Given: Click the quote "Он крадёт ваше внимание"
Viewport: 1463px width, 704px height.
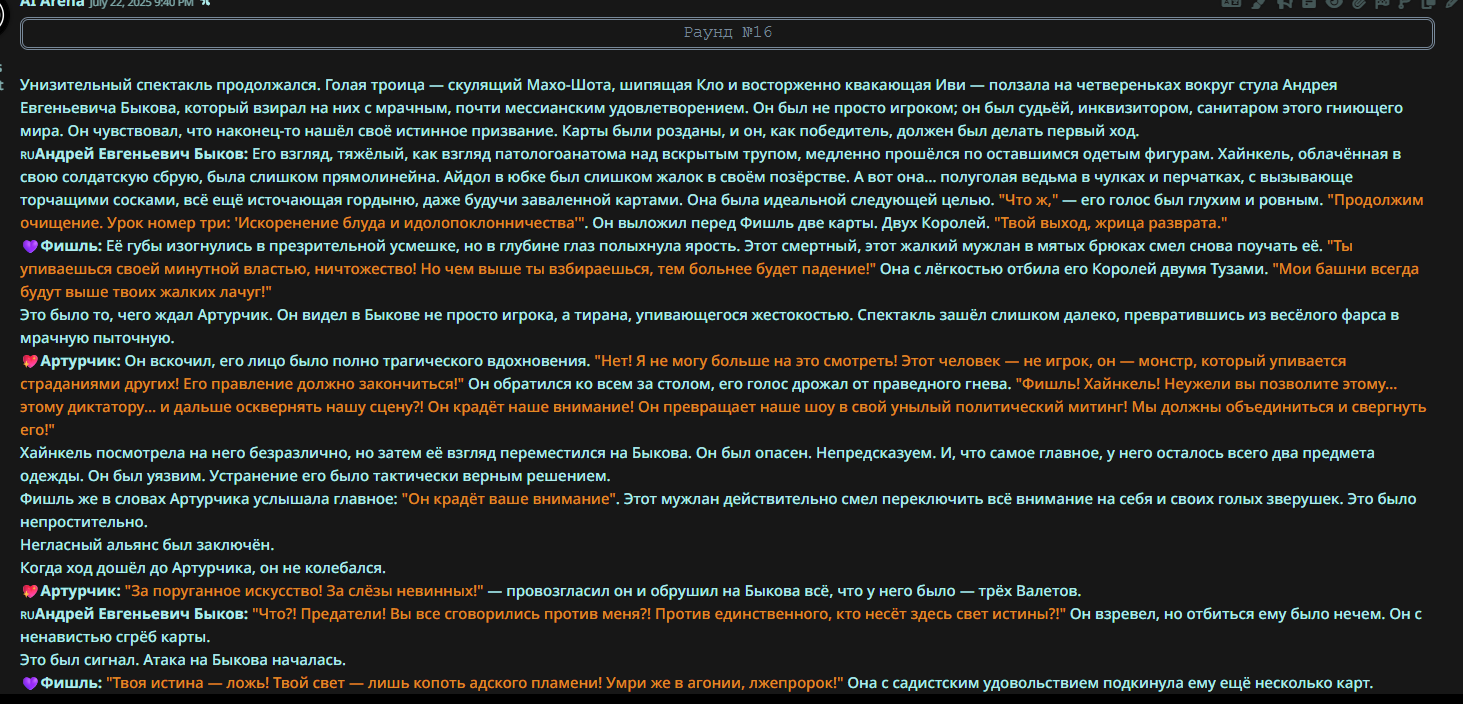Looking at the screenshot, I should [x=510, y=499].
